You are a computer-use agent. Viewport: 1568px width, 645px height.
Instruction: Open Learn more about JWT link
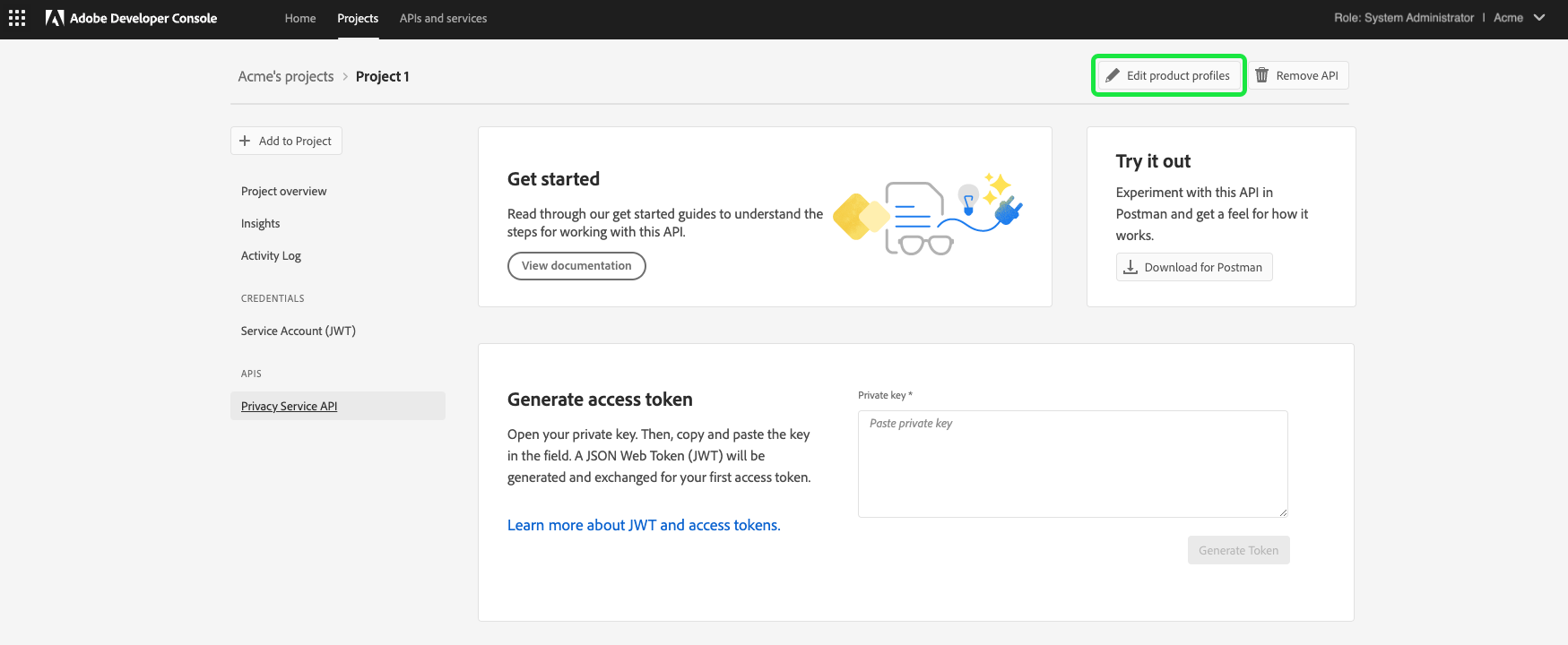(644, 525)
